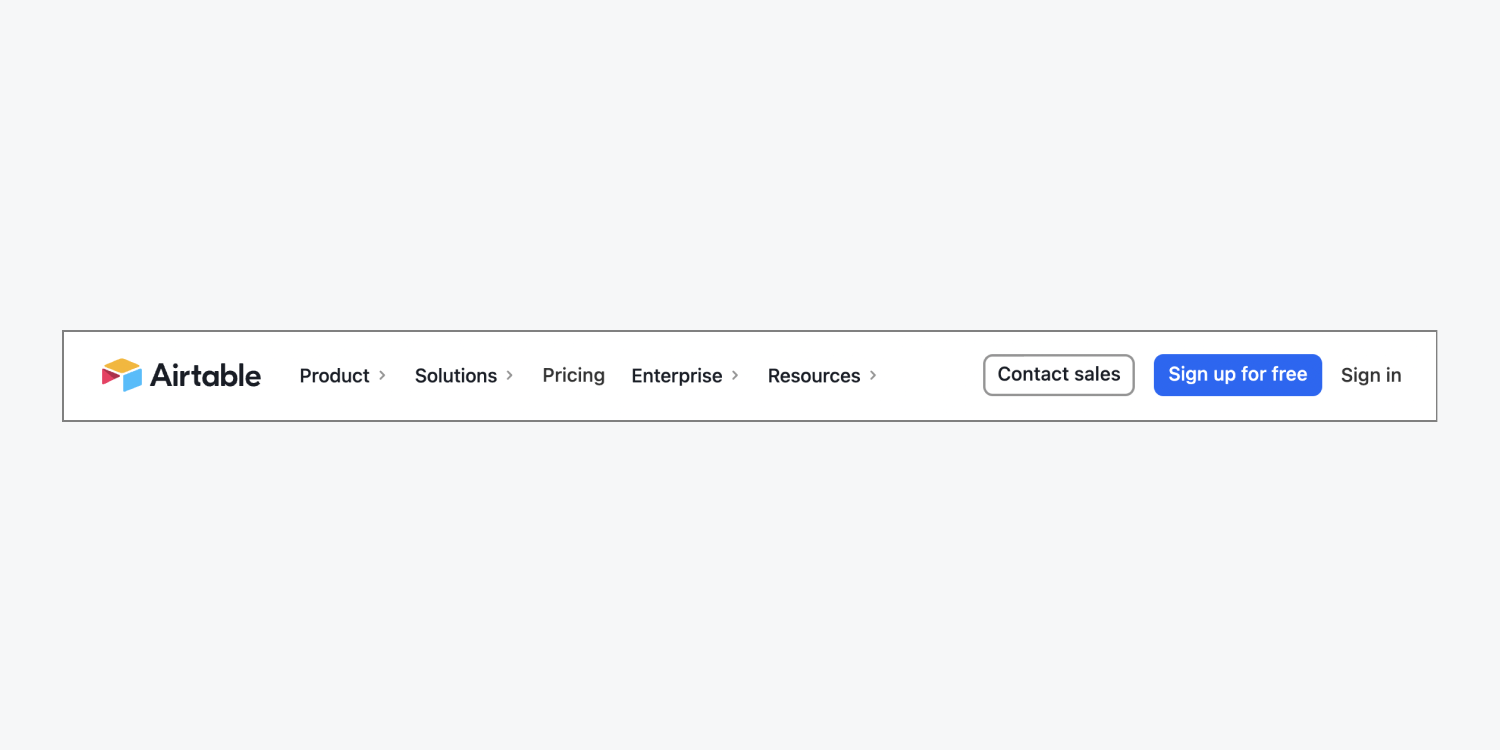Click empty navbar space between Resources and Contact sales

coord(930,376)
